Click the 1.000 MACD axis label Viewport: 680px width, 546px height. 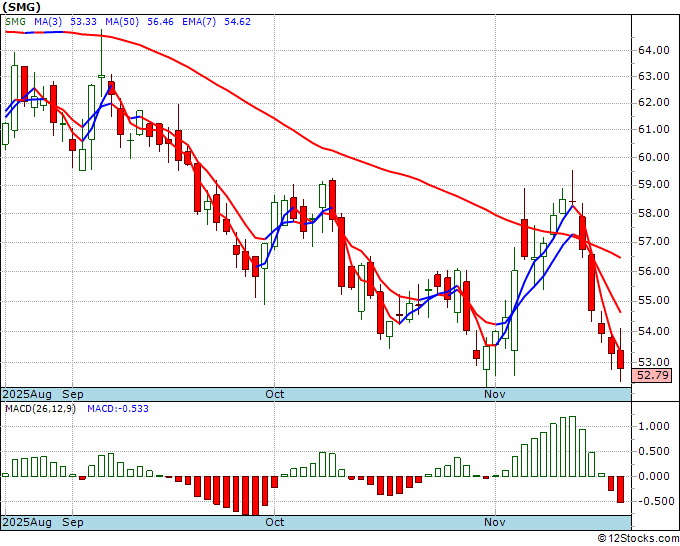pos(654,426)
